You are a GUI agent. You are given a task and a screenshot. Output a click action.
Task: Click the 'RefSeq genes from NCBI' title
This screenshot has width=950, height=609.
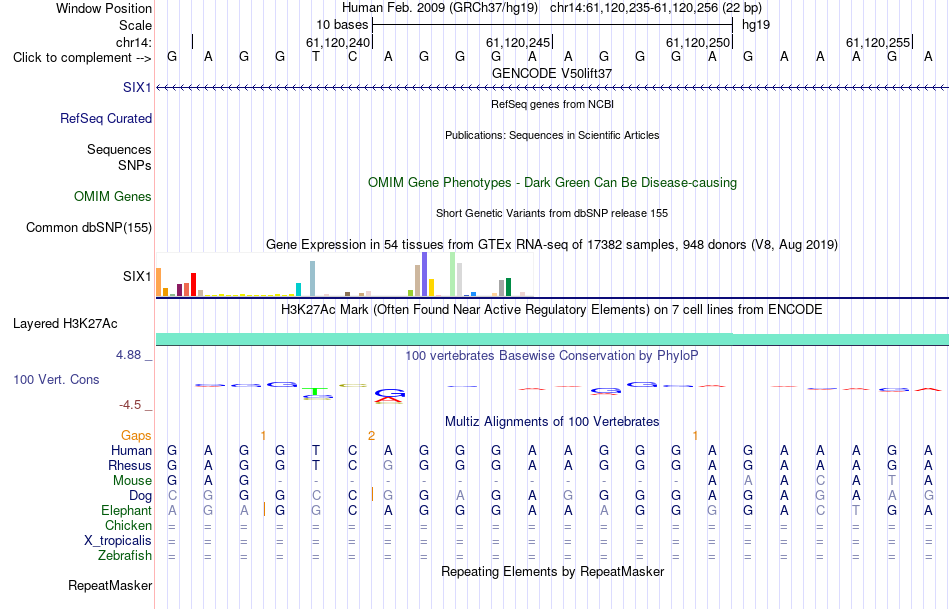click(553, 104)
